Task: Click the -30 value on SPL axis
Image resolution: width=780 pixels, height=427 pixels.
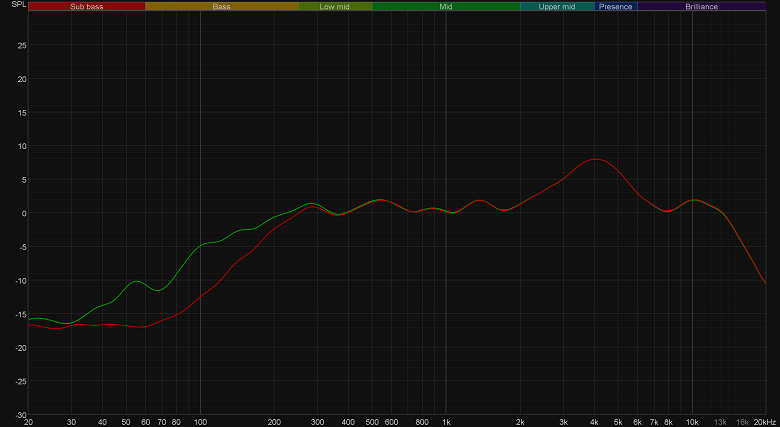Action: point(20,415)
